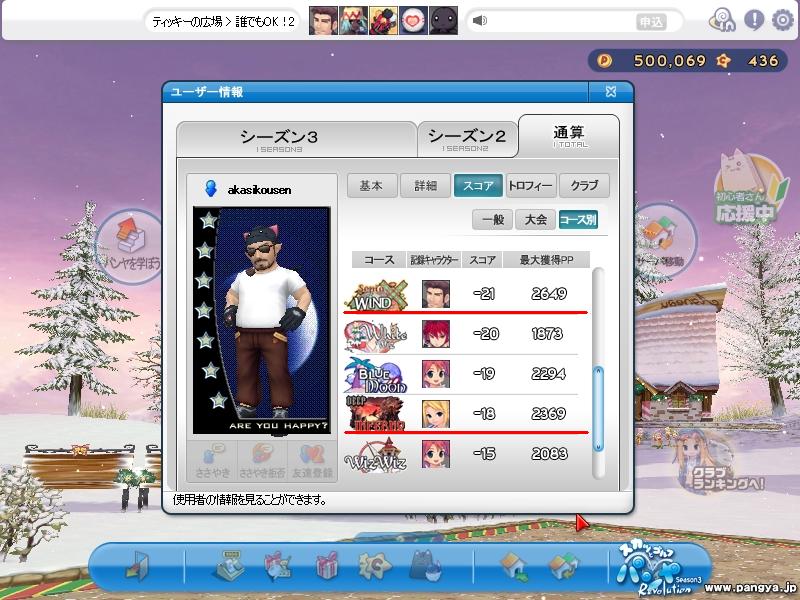Switch to the 通算 total tab
The height and width of the screenshot is (600, 800).
569,137
